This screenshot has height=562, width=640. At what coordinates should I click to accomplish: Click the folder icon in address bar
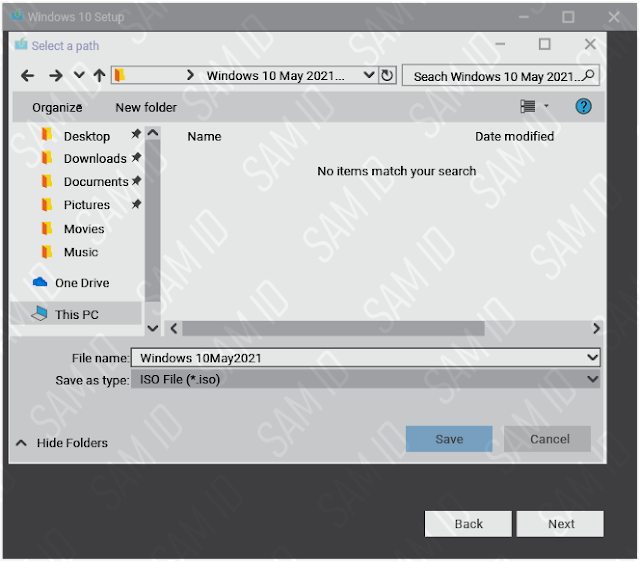[x=120, y=75]
